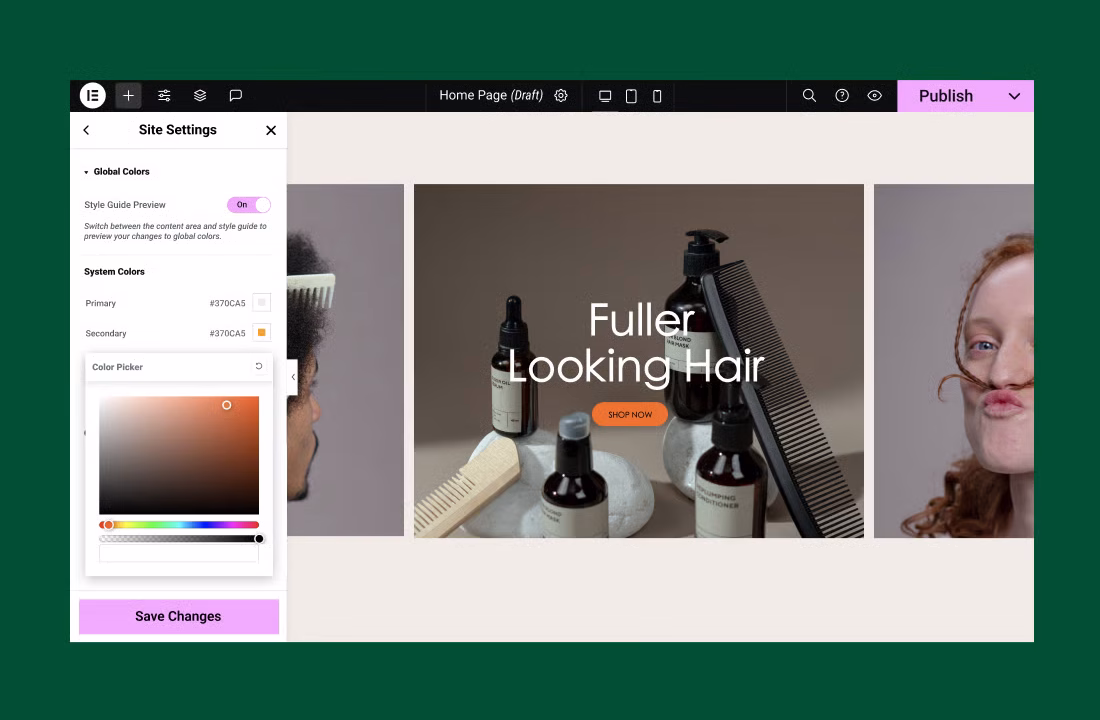
Task: Go back with the panel back arrow
Action: coord(86,129)
